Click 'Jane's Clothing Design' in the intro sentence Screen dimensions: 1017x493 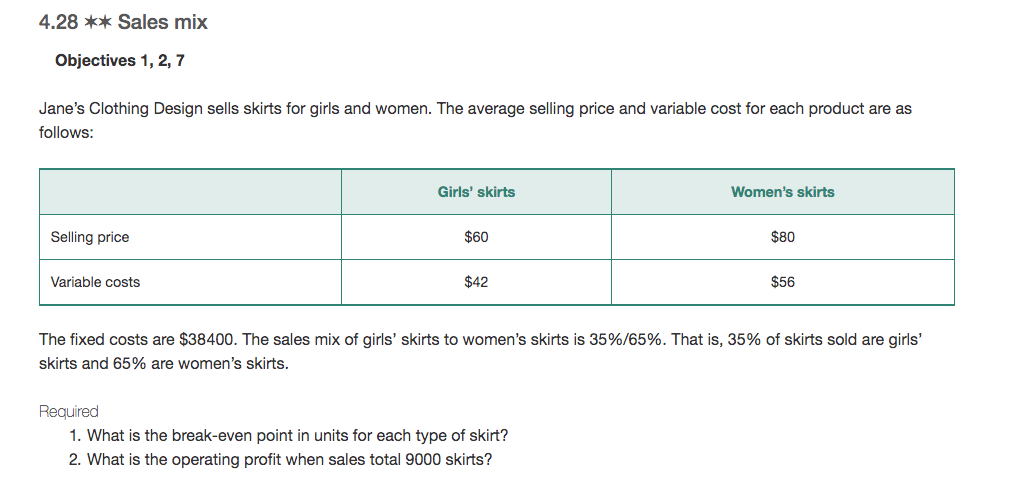point(121,109)
